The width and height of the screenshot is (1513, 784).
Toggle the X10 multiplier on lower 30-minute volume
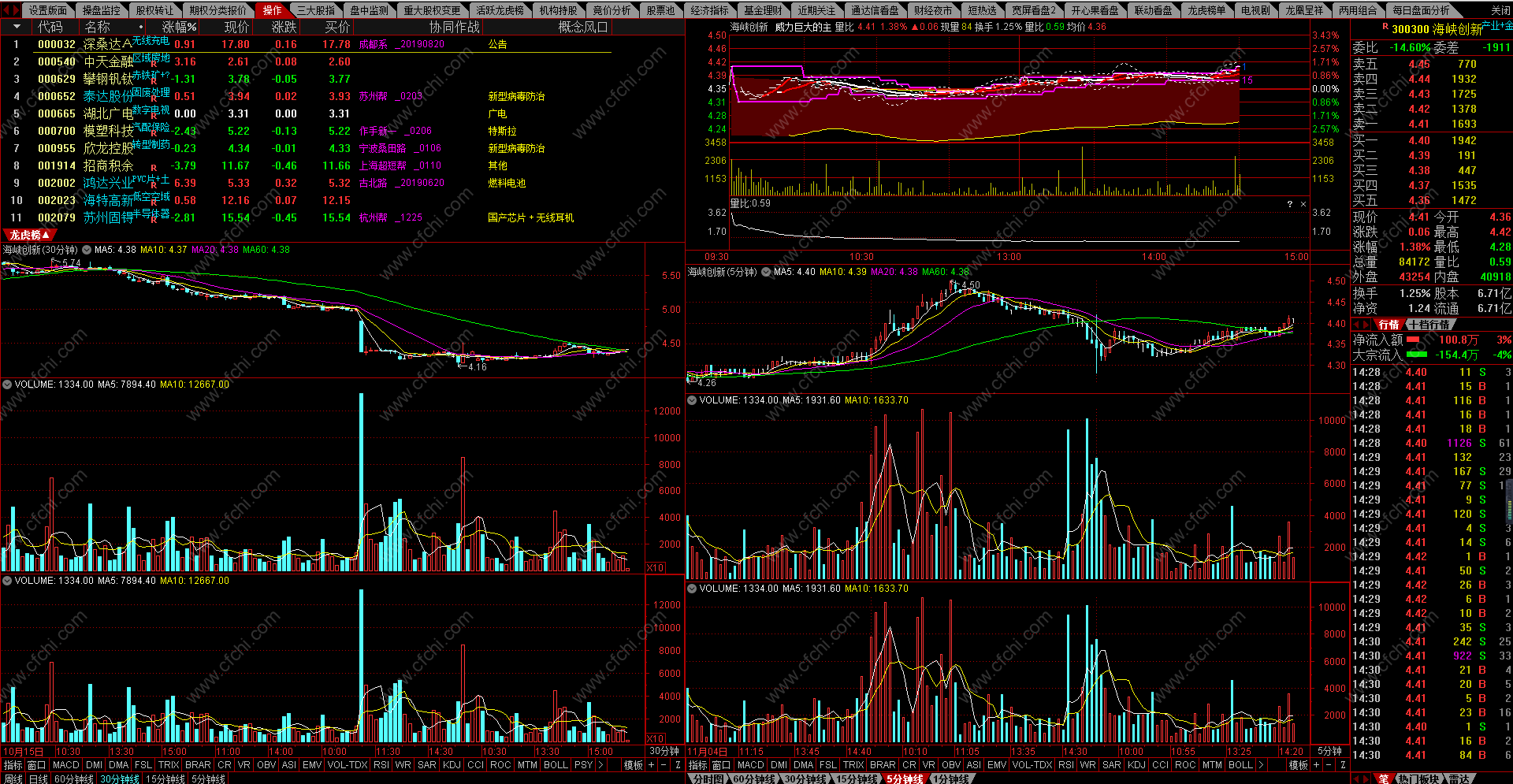656,738
